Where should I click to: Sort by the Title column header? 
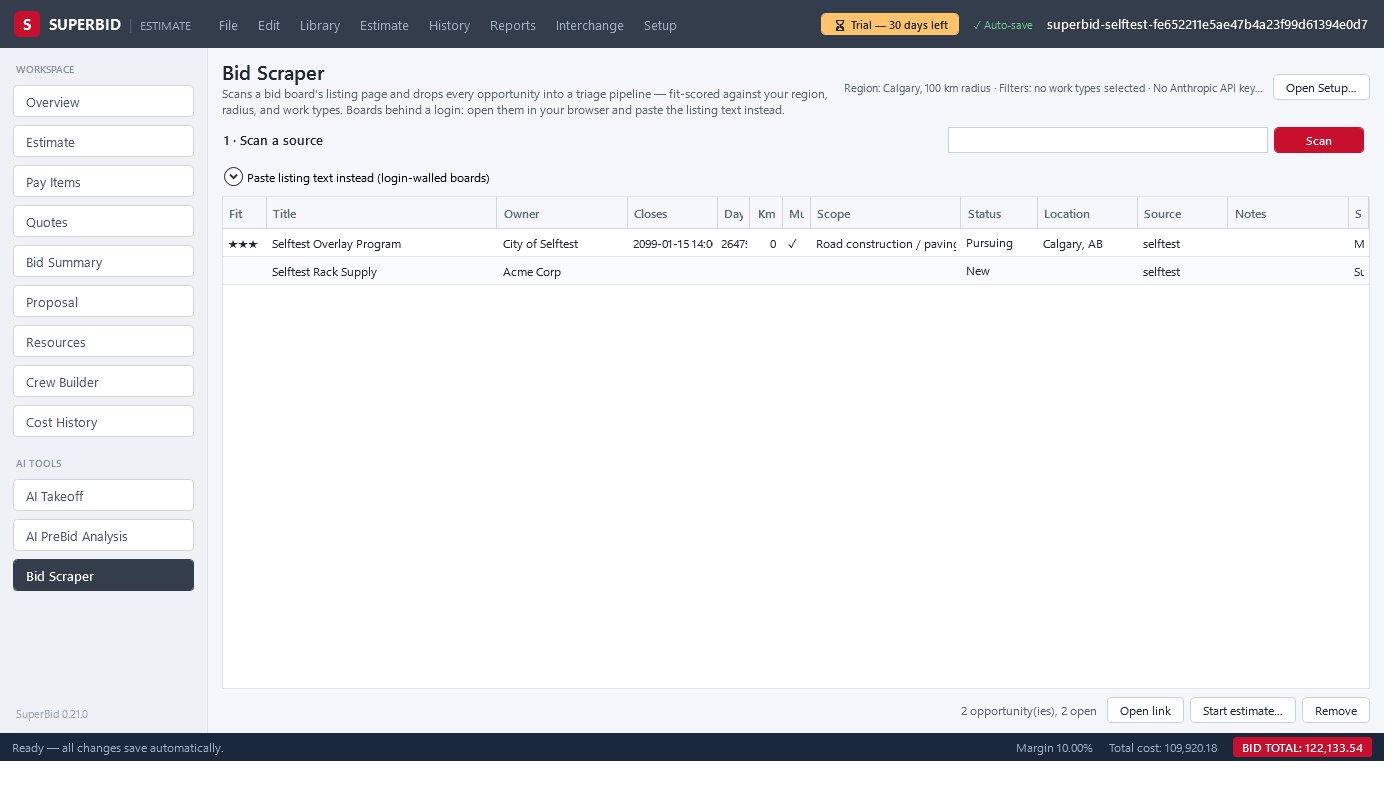point(381,213)
